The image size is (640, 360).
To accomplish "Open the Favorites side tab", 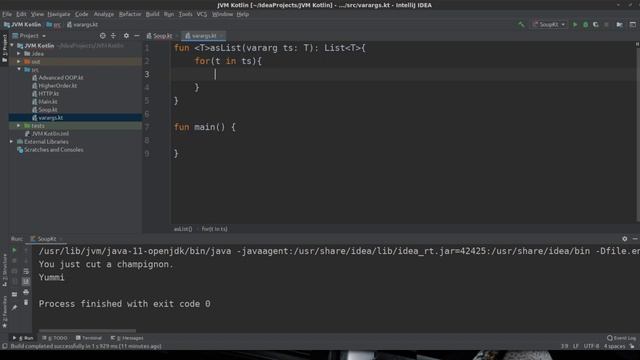I will point(4,312).
